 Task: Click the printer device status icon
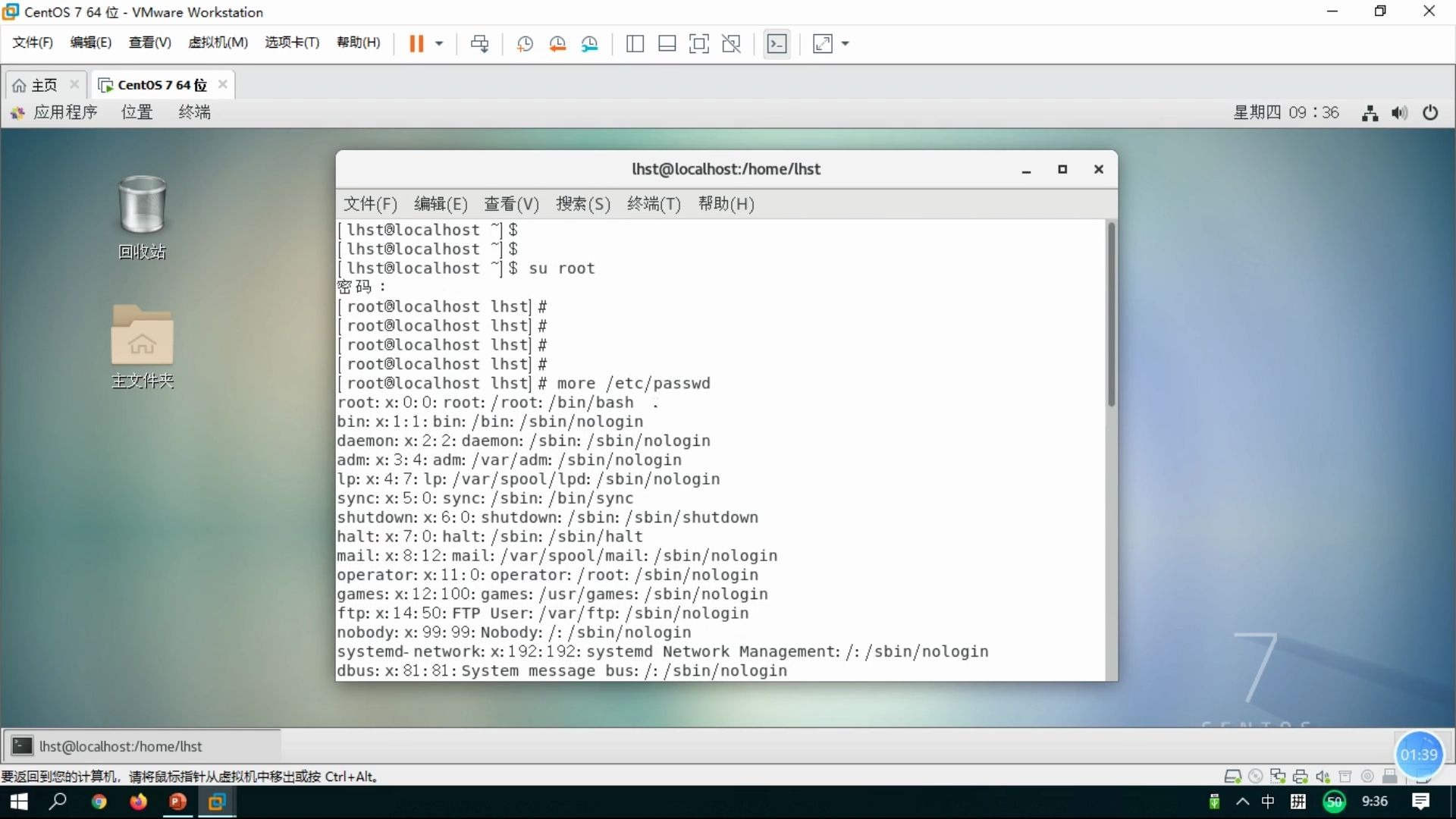pyautogui.click(x=1301, y=777)
